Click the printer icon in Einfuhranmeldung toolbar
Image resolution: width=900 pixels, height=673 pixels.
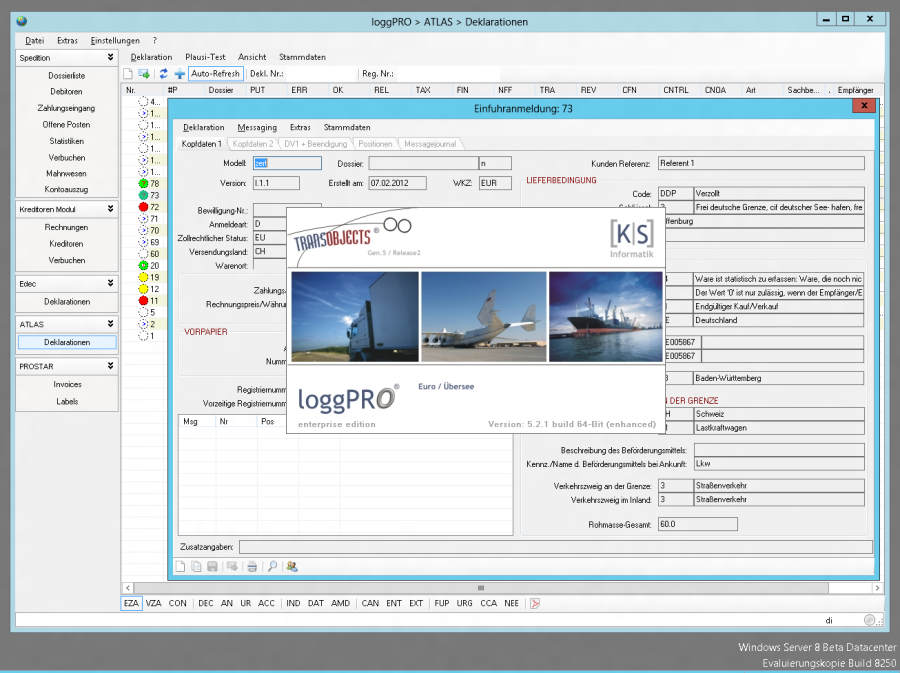click(252, 566)
